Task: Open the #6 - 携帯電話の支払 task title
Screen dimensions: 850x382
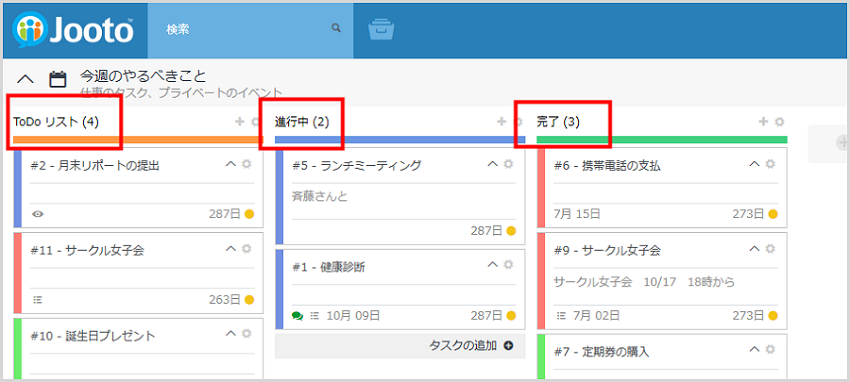Action: [x=607, y=166]
